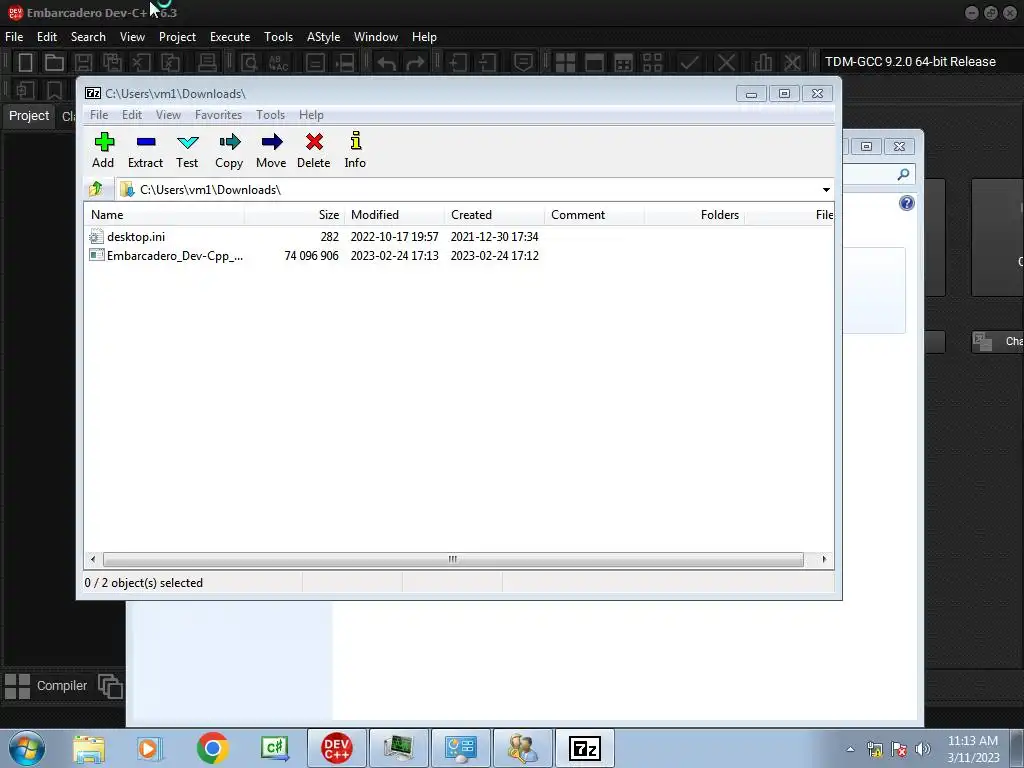Open the Dev-C++ Execute menu
This screenshot has width=1024, height=768.
pyautogui.click(x=230, y=37)
